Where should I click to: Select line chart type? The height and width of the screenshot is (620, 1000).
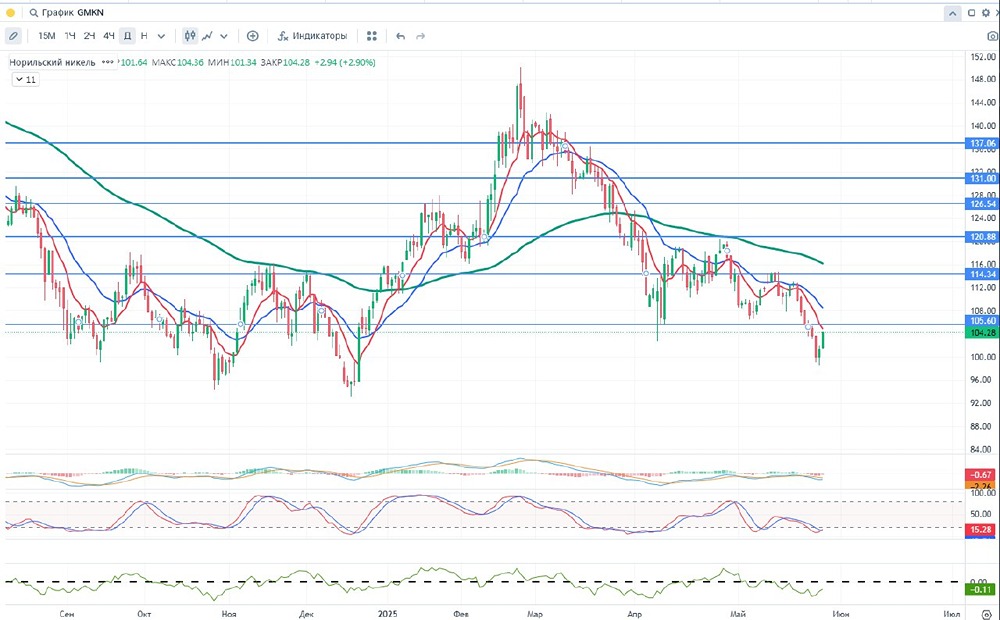coord(207,36)
